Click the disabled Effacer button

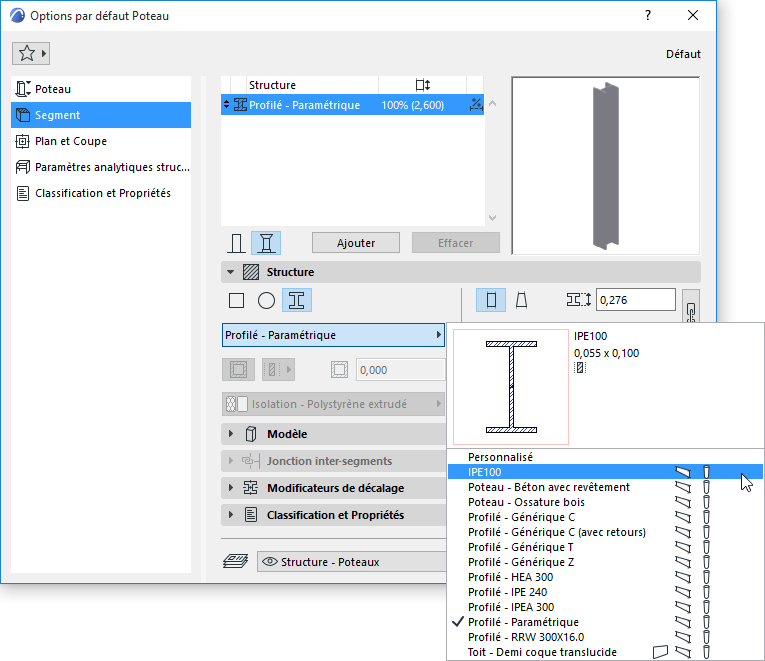pyautogui.click(x=456, y=243)
